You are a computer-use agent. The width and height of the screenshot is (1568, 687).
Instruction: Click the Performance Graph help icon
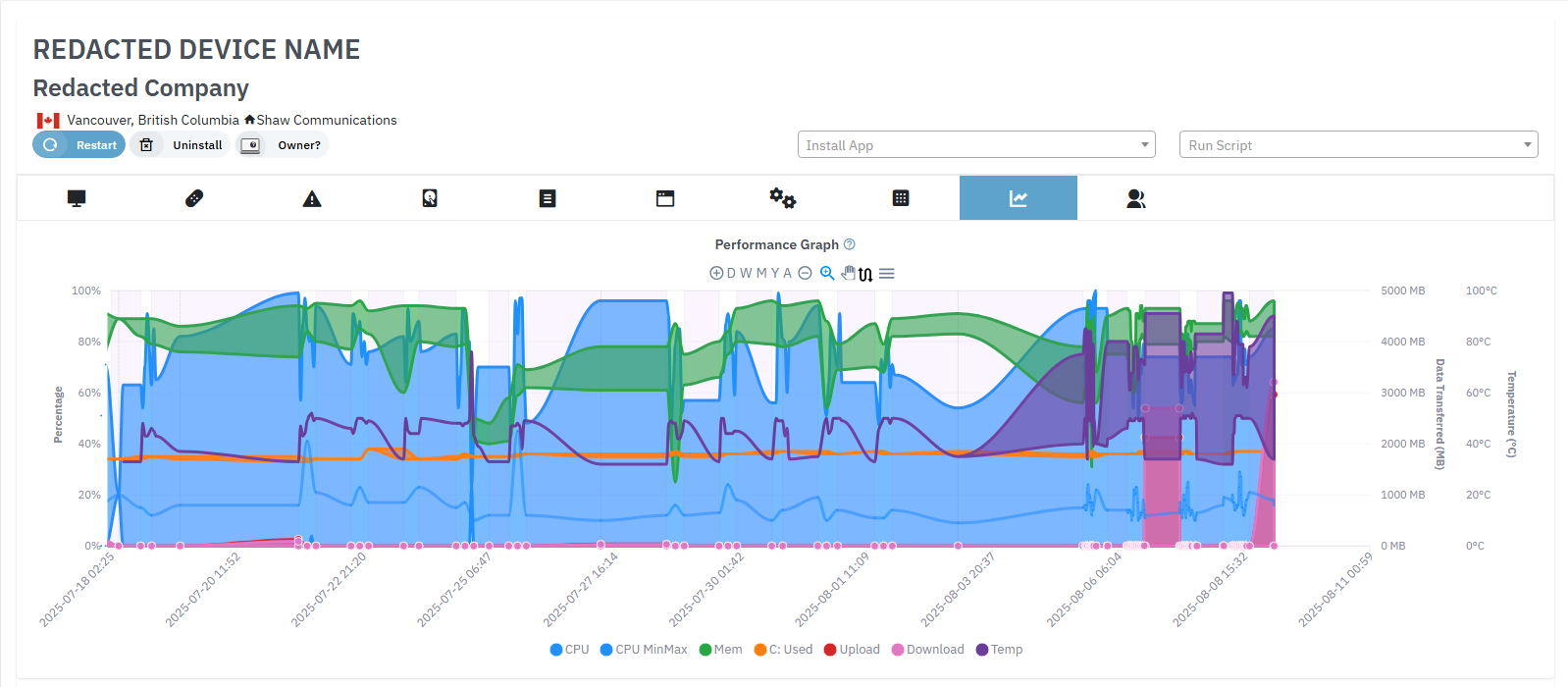point(850,244)
